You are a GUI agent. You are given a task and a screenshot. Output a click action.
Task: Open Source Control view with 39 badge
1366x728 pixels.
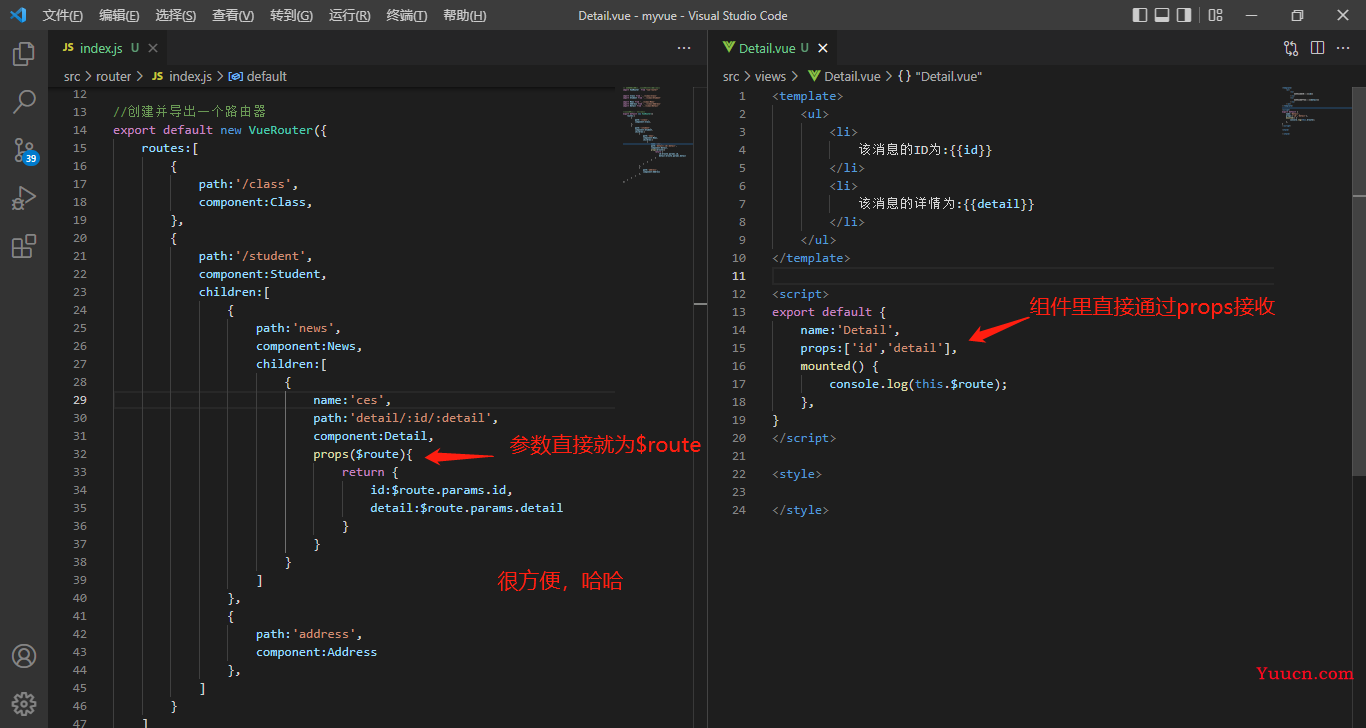24,150
